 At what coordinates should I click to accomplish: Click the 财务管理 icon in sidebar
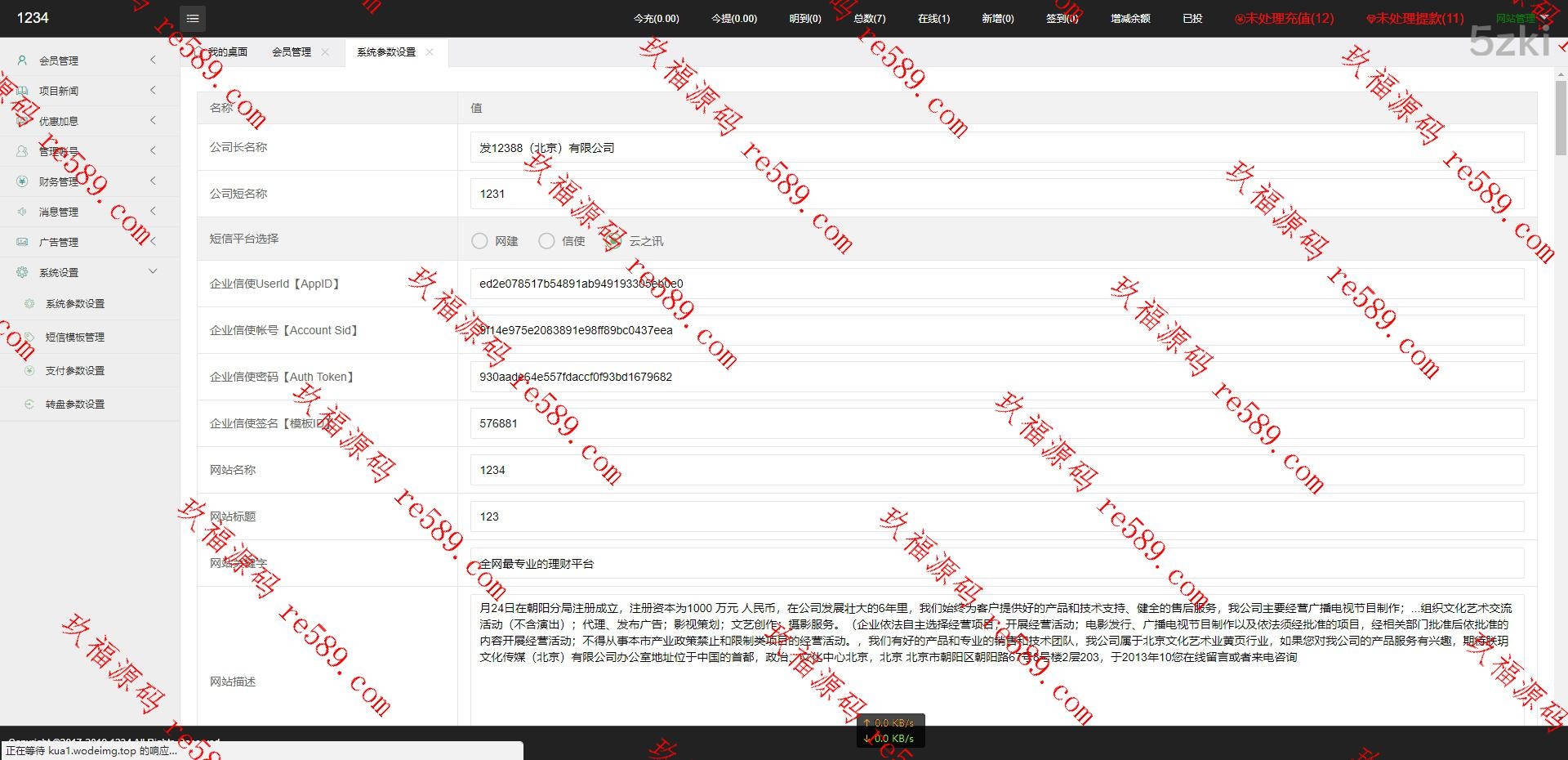point(23,181)
